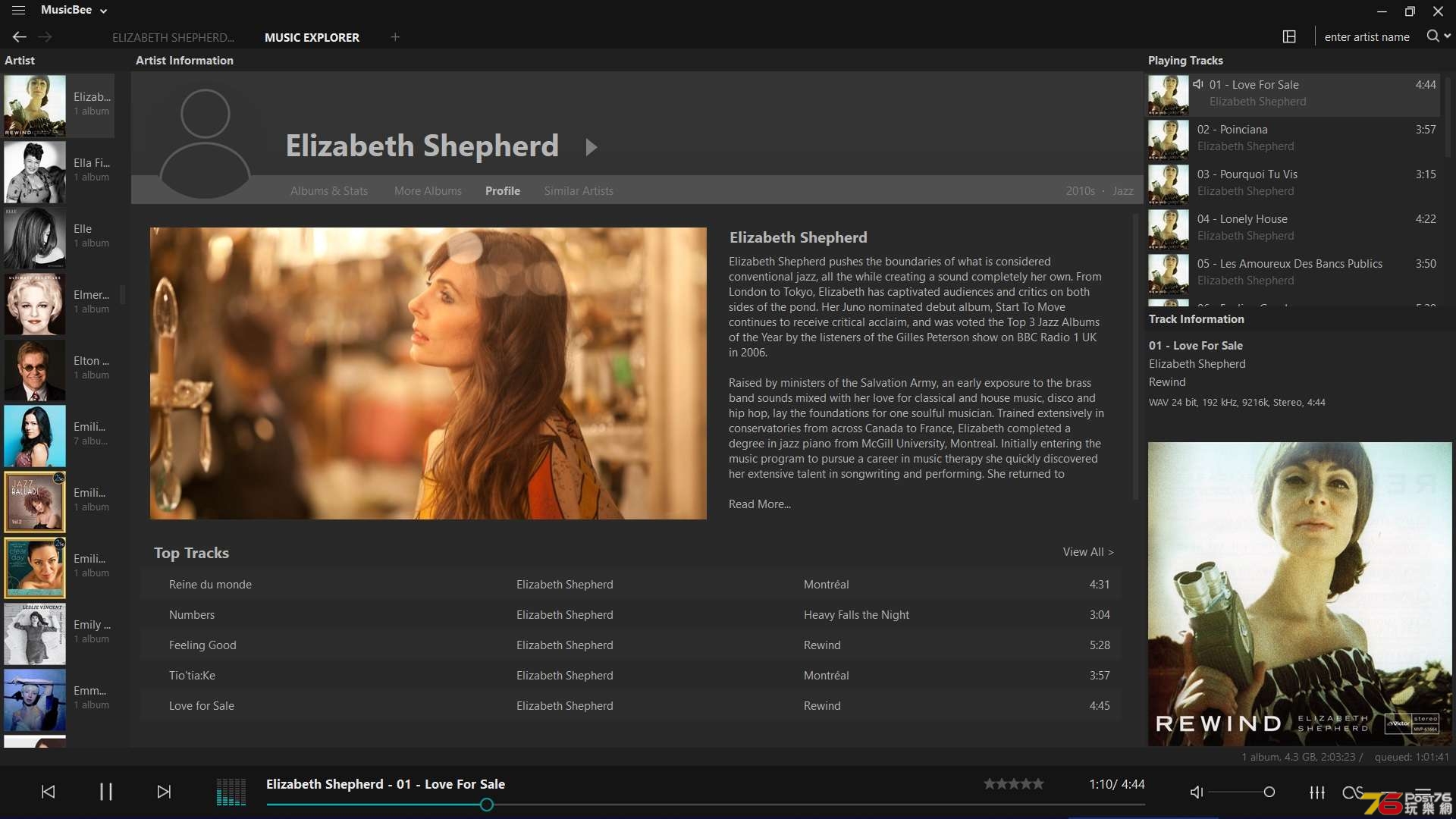Viewport: 1456px width, 819px height.
Task: Open the More Albums tab
Action: click(x=428, y=191)
